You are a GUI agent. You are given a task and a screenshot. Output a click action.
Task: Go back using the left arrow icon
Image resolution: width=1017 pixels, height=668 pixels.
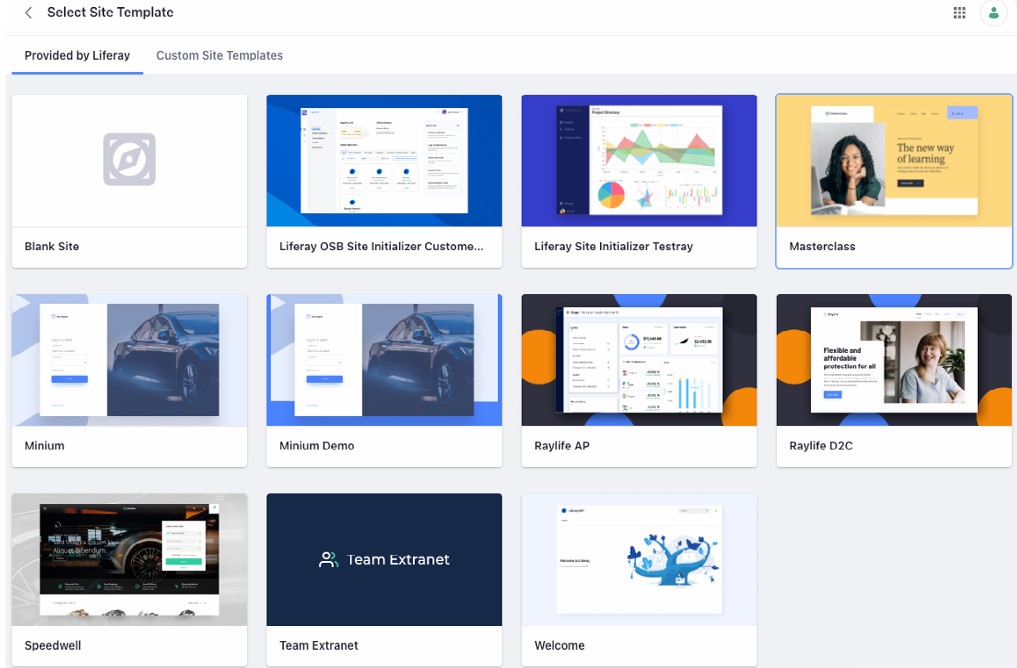pyautogui.click(x=29, y=12)
